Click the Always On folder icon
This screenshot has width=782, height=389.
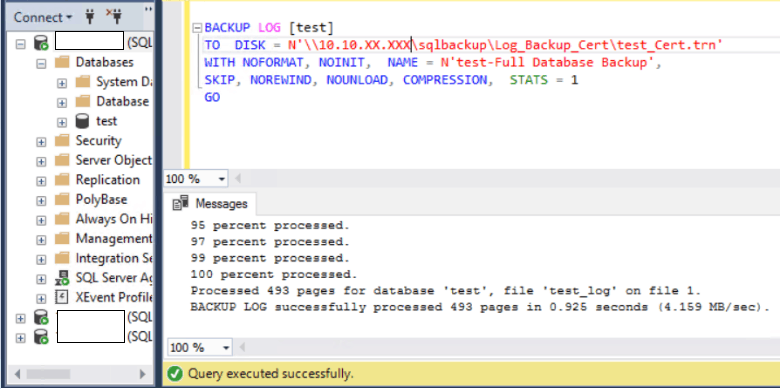(x=62, y=219)
